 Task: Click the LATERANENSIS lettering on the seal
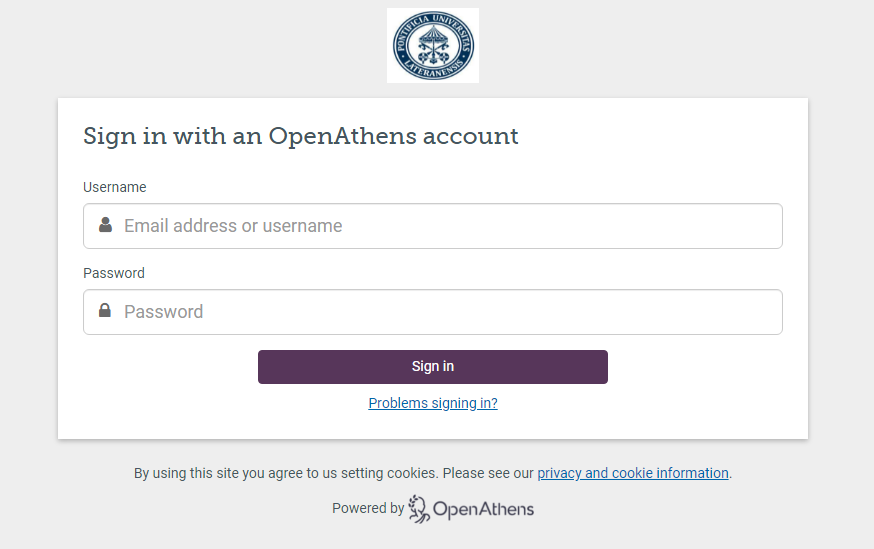pos(435,69)
